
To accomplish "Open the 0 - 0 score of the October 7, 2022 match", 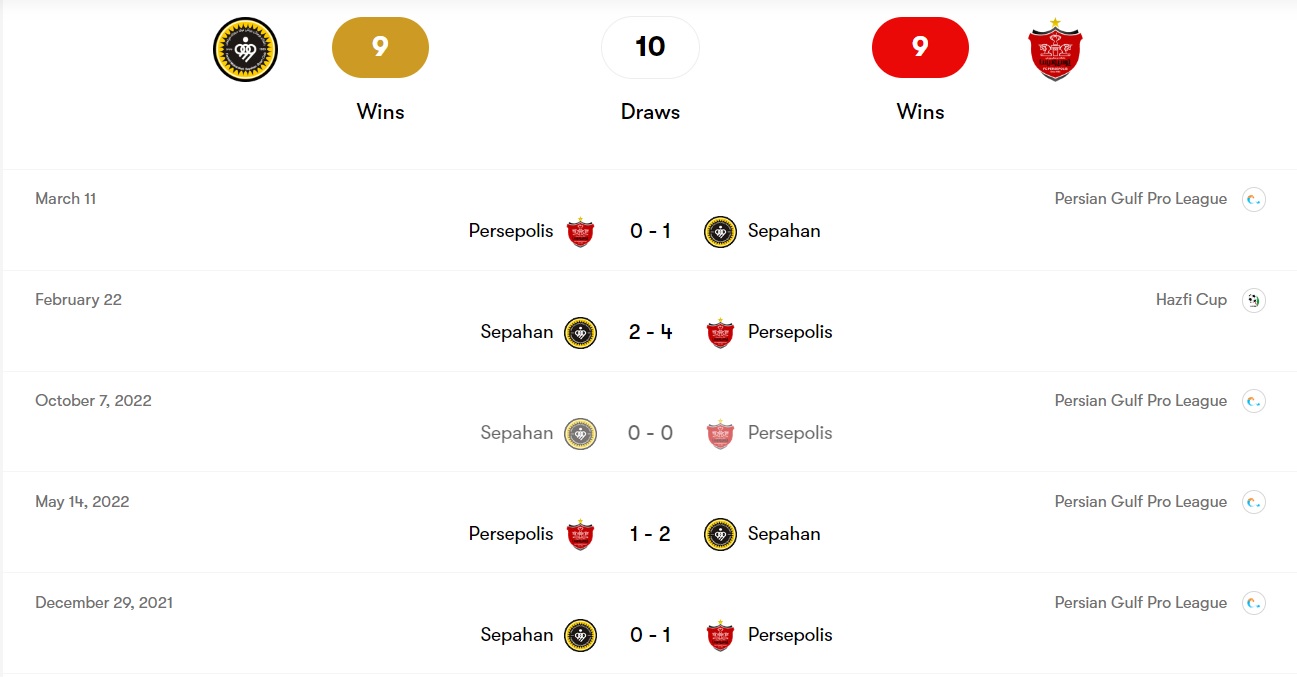I will (650, 433).
